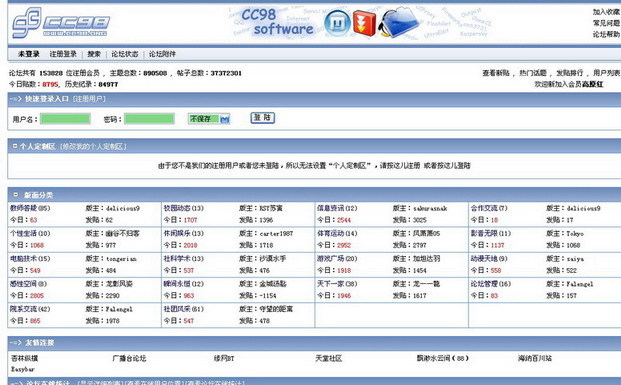Open the 感性空间 board

coord(23,284)
